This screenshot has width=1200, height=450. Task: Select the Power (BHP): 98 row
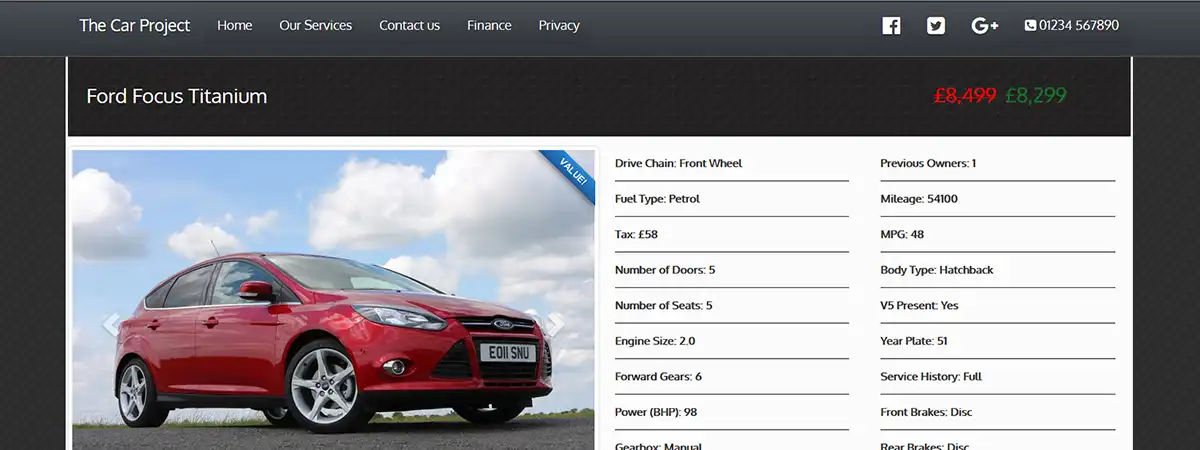[x=732, y=412]
